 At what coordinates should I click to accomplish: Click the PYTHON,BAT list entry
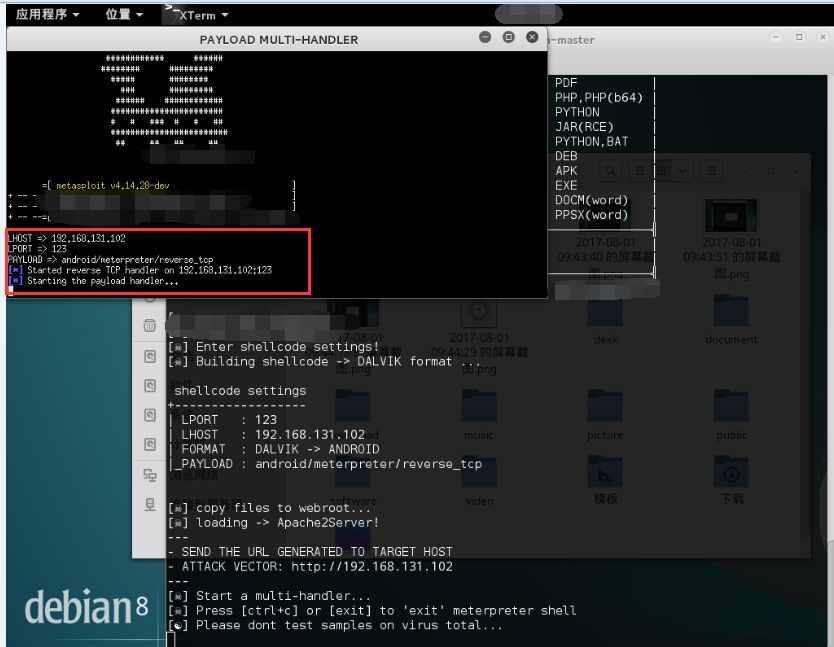coord(591,142)
